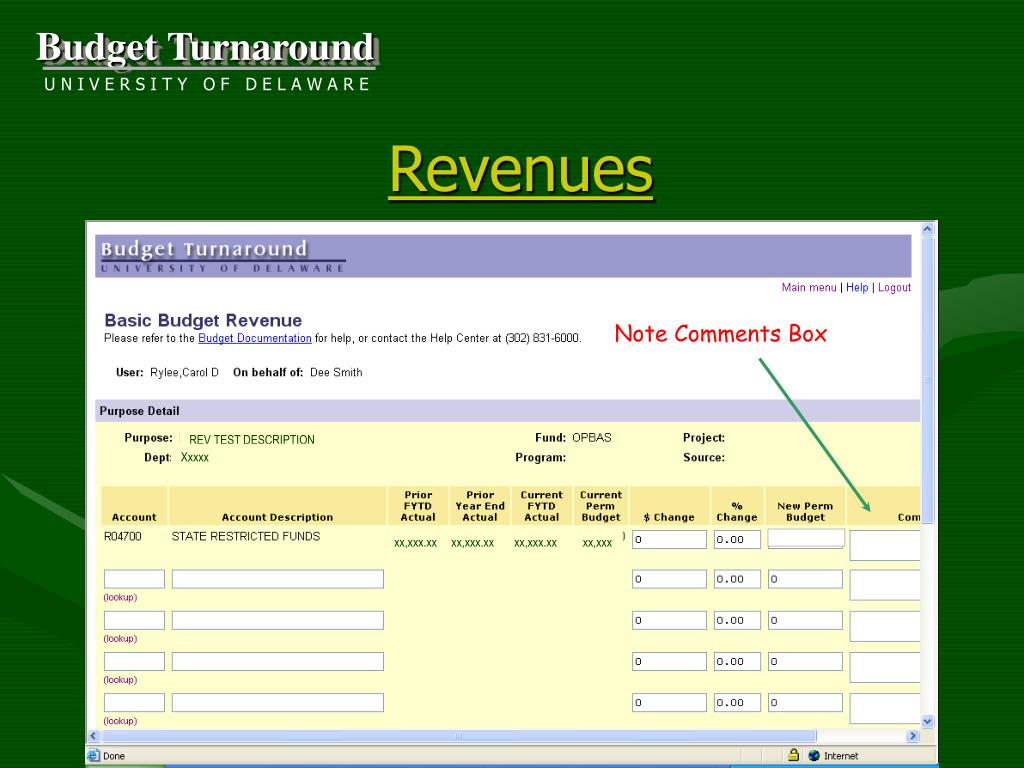Click the Internet zone globe icon
This screenshot has width=1024, height=768.
(814, 756)
